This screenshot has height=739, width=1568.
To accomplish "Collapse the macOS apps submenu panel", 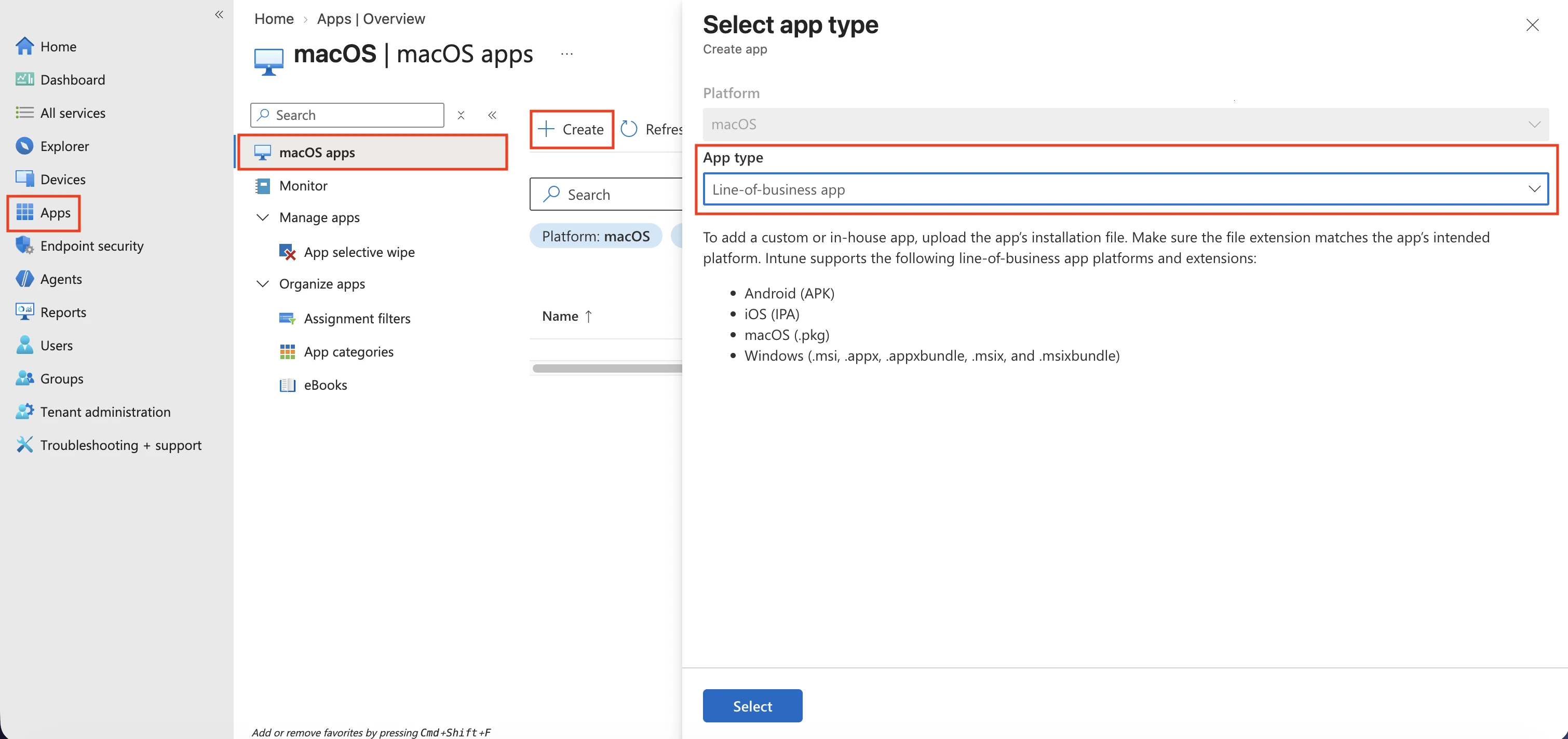I will click(x=492, y=115).
